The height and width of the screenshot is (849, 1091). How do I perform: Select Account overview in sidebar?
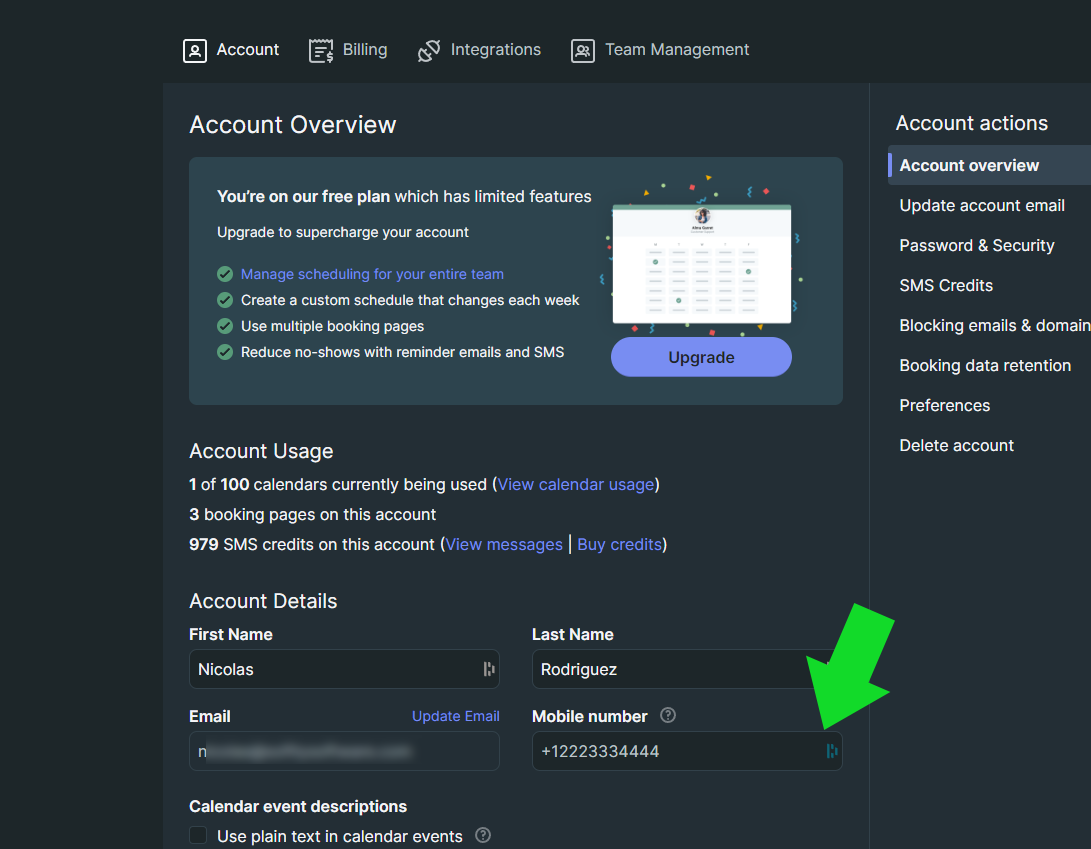(989, 165)
